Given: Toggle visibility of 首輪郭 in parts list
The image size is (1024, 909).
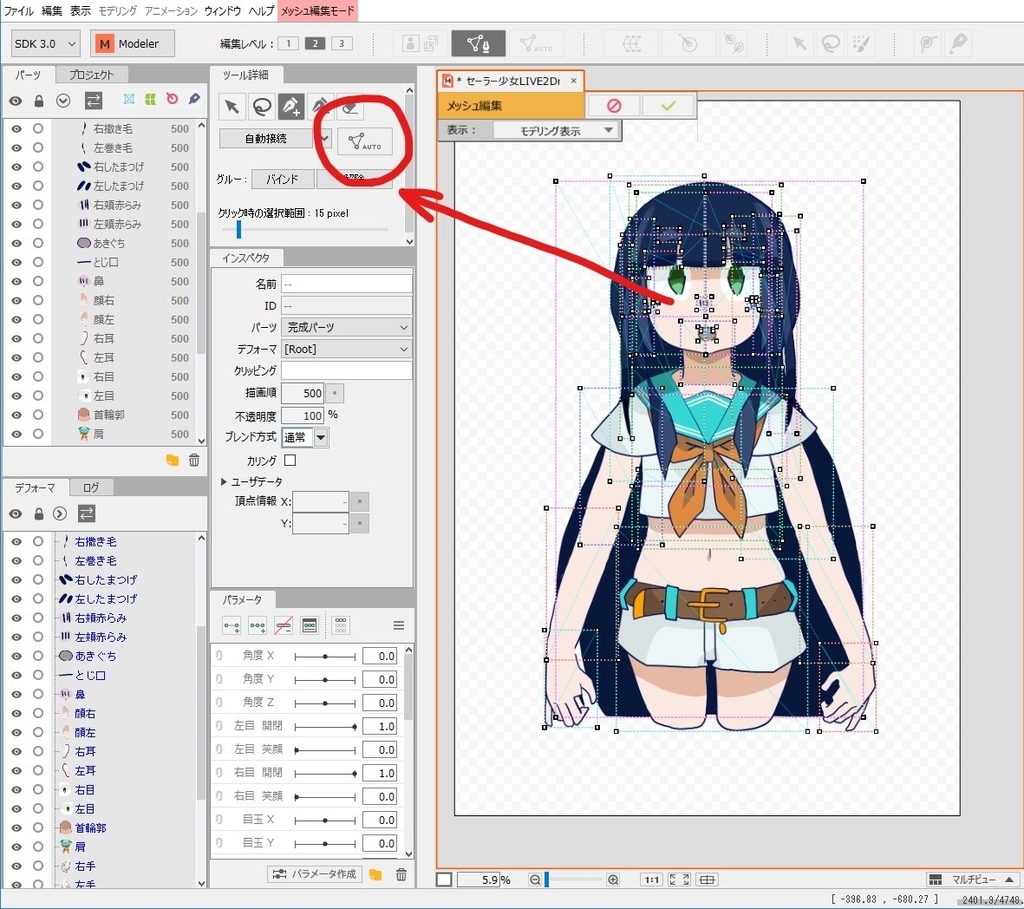Looking at the screenshot, I should point(16,415).
